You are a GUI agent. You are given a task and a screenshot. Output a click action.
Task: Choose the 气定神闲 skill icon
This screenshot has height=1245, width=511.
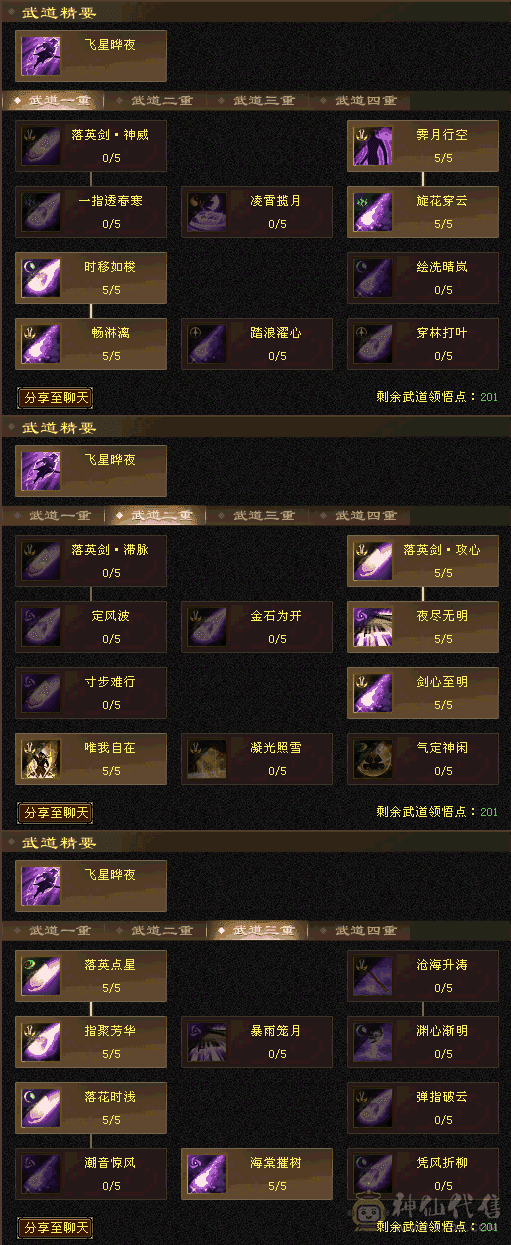click(372, 759)
